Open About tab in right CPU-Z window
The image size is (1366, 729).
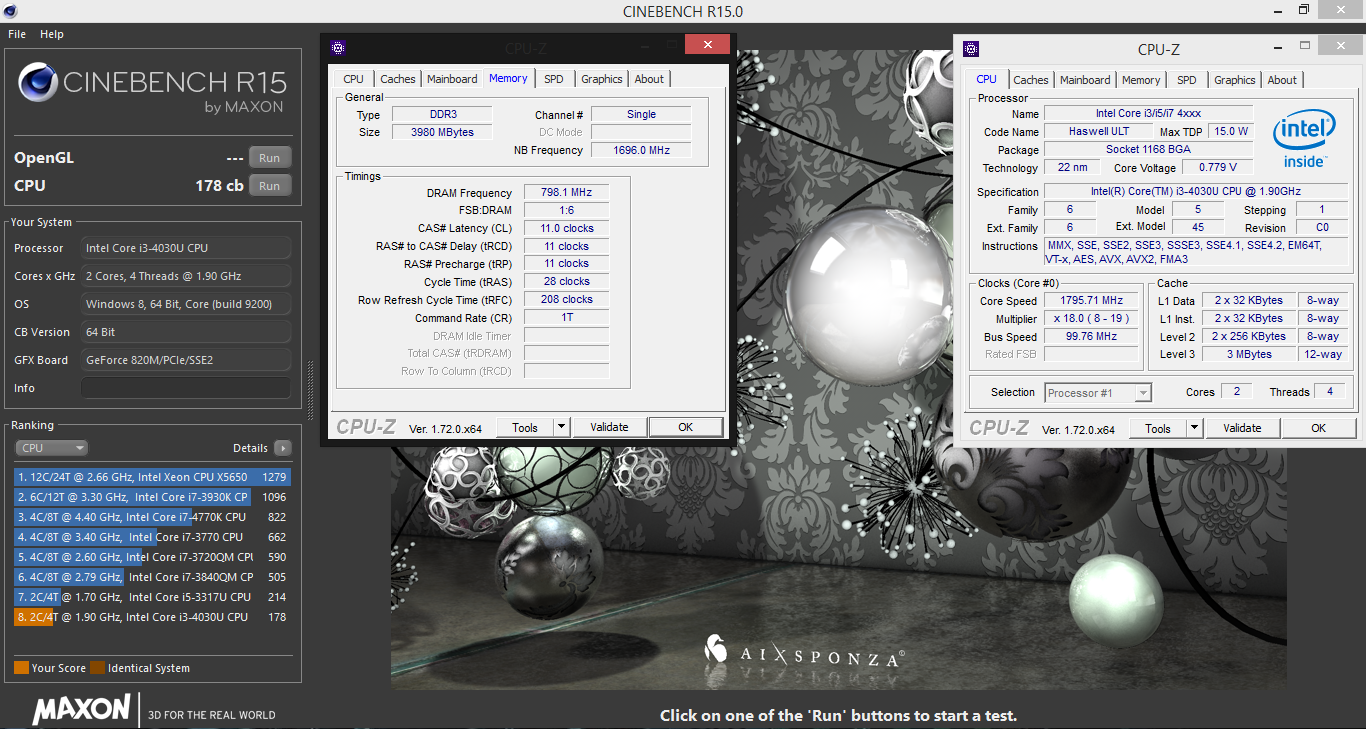pyautogui.click(x=1282, y=80)
